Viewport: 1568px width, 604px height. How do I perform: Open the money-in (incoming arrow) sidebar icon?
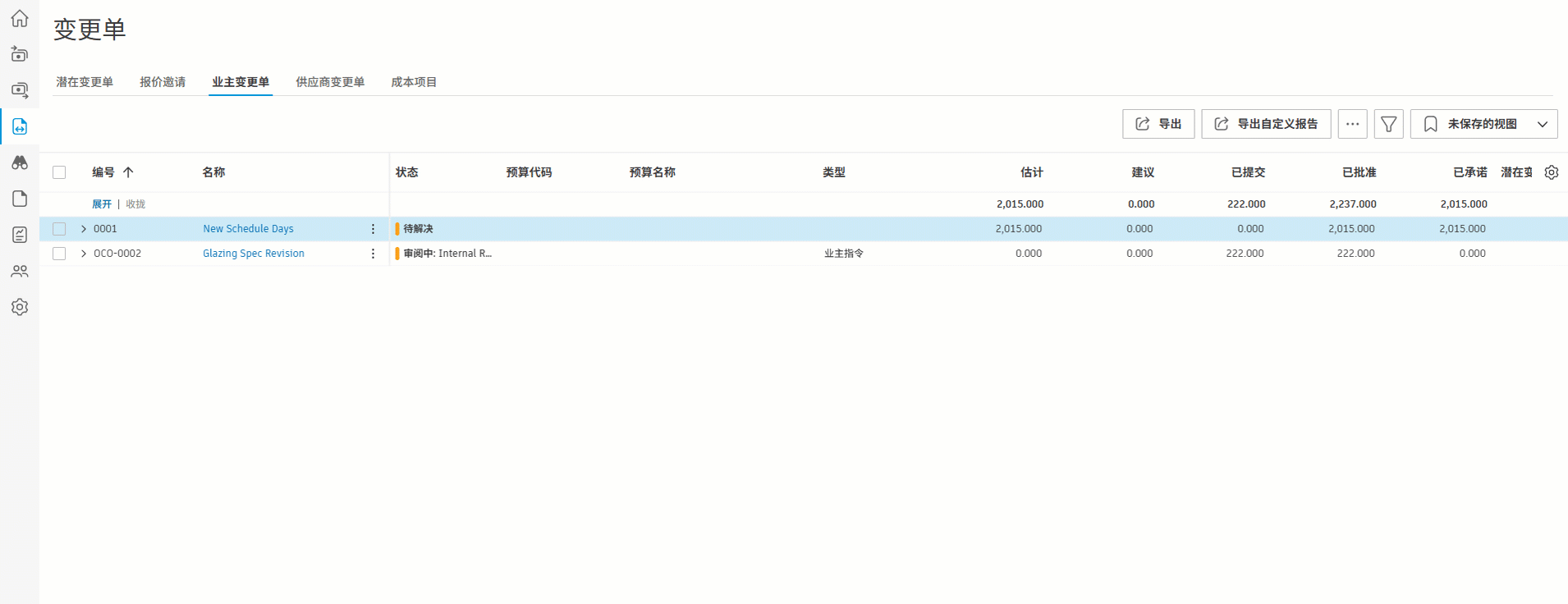pos(20,54)
